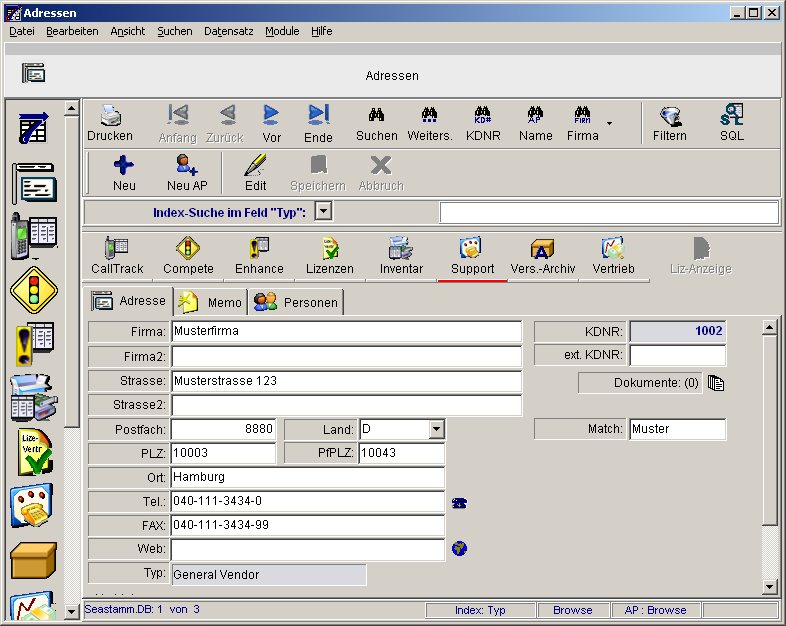This screenshot has width=786, height=626.
Task: Click the phone dial icon beside Tel.
Action: click(x=459, y=502)
